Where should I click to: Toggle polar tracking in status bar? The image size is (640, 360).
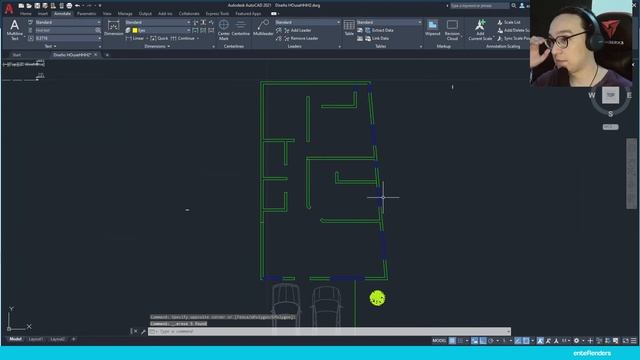point(491,340)
